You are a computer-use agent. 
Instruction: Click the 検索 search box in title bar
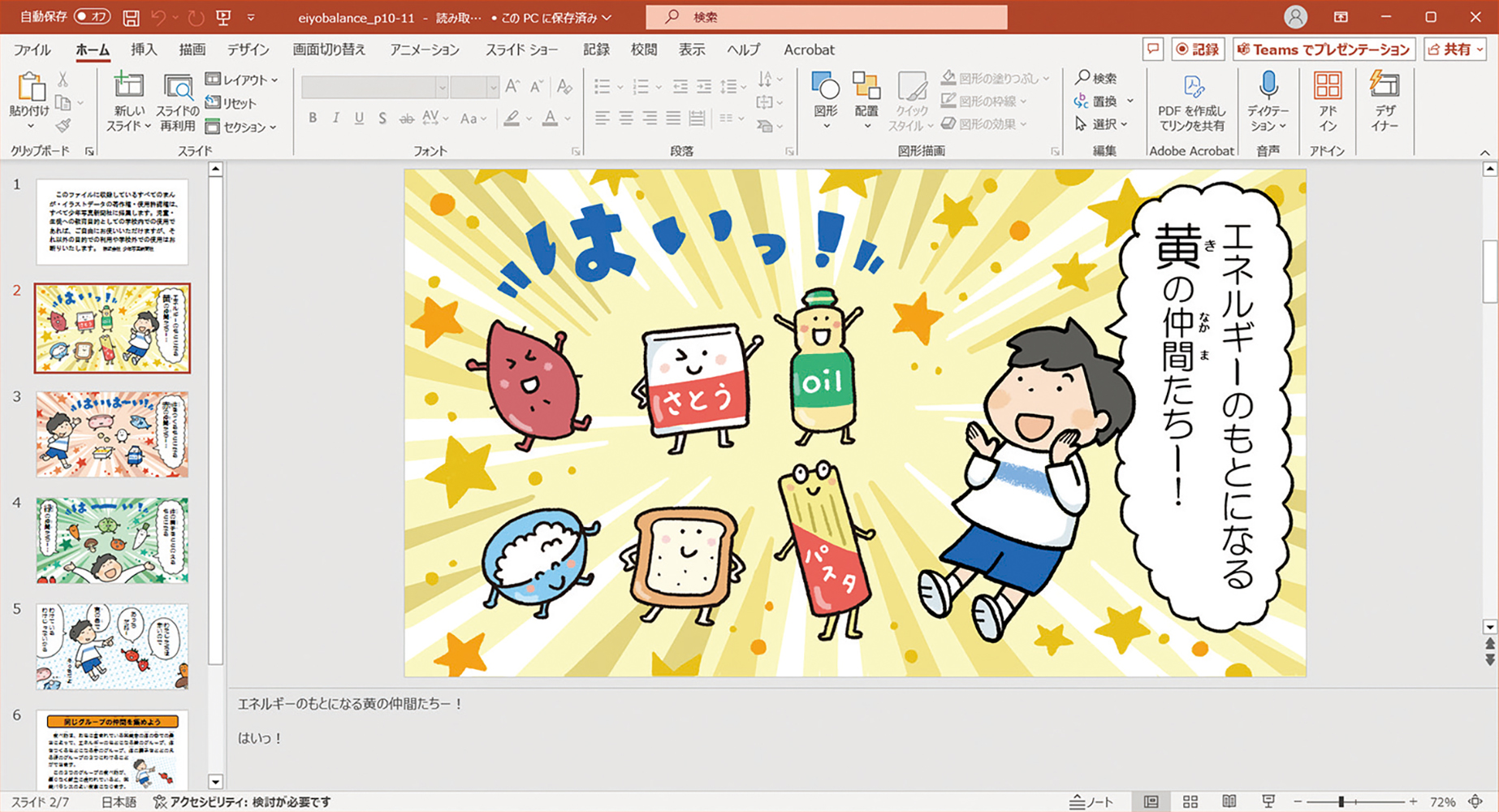click(x=826, y=16)
